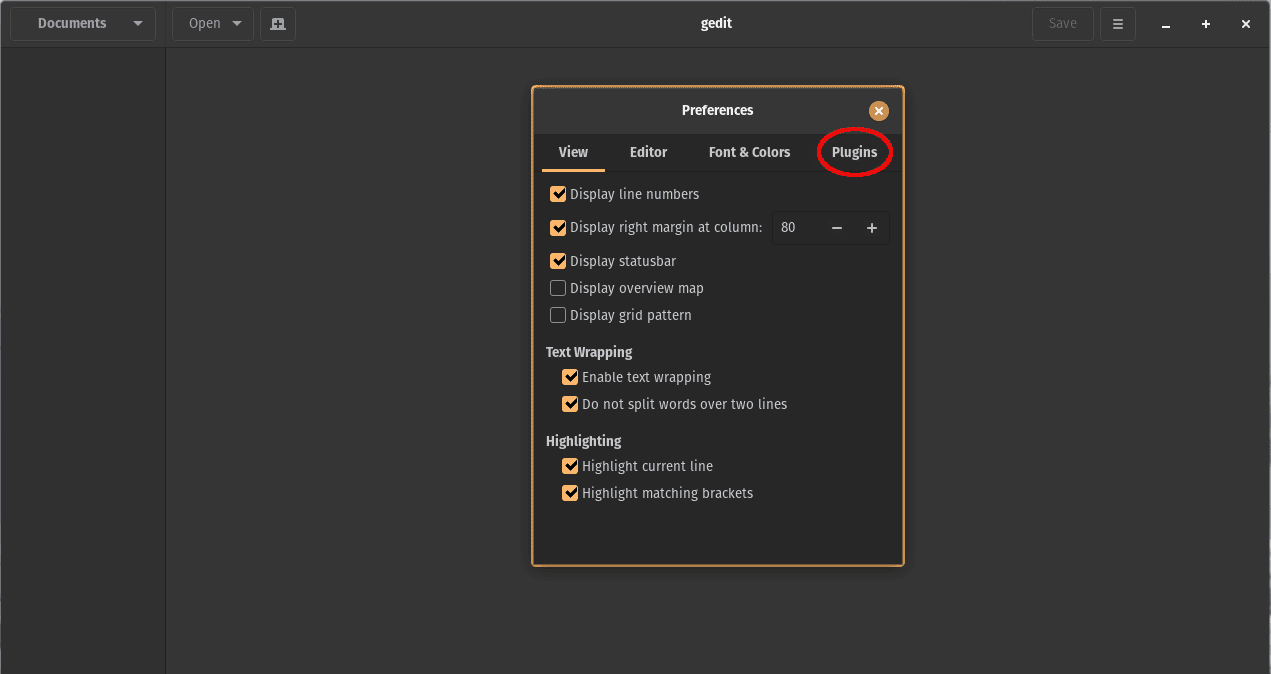The width and height of the screenshot is (1271, 674).
Task: Minimize the gedit window
Action: point(1166,24)
